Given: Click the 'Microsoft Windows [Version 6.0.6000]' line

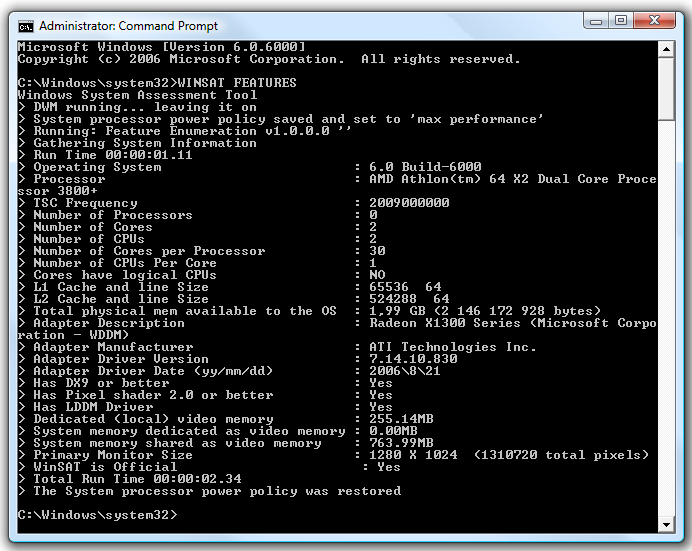Looking at the screenshot, I should click(161, 47).
